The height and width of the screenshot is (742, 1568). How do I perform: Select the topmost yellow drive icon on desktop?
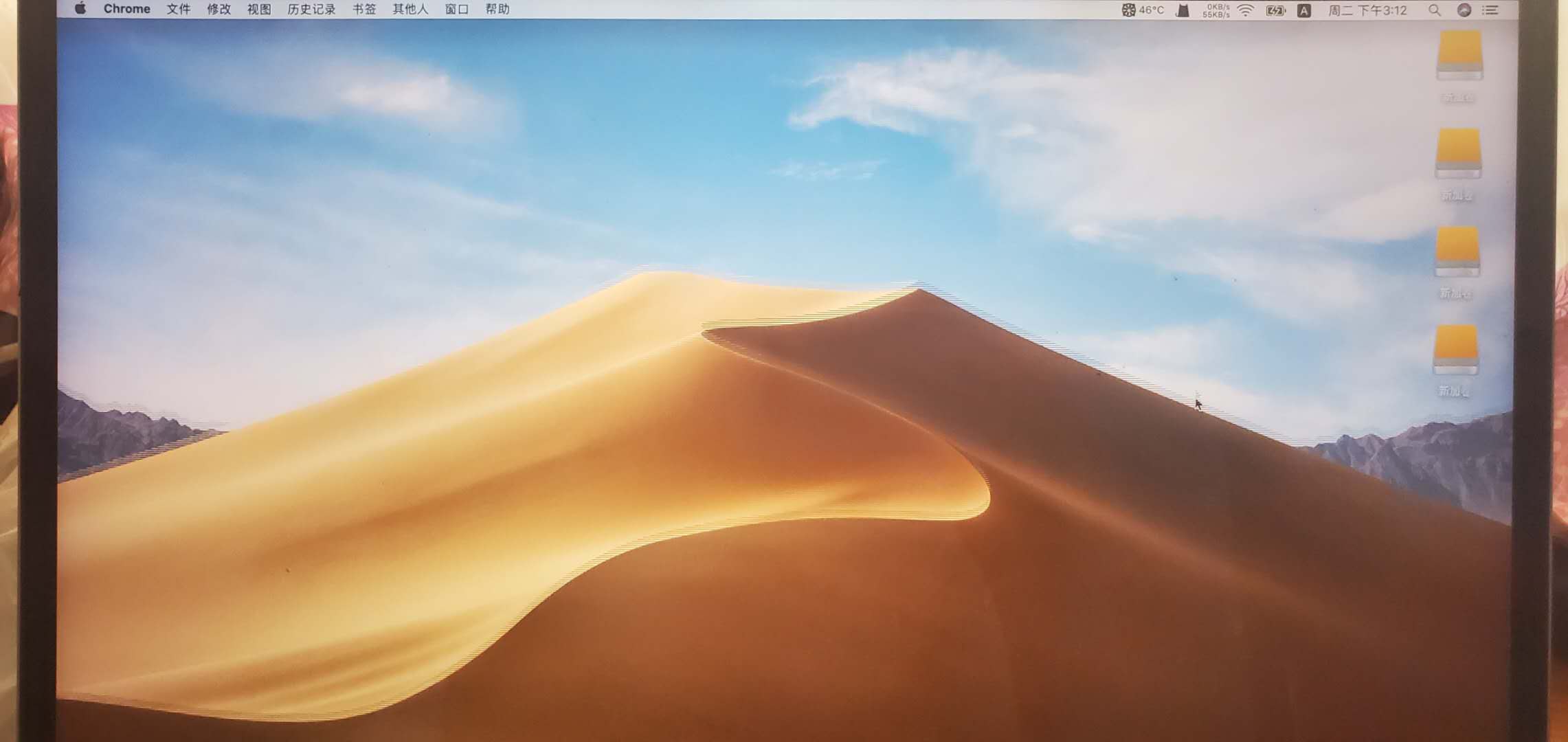[1459, 56]
